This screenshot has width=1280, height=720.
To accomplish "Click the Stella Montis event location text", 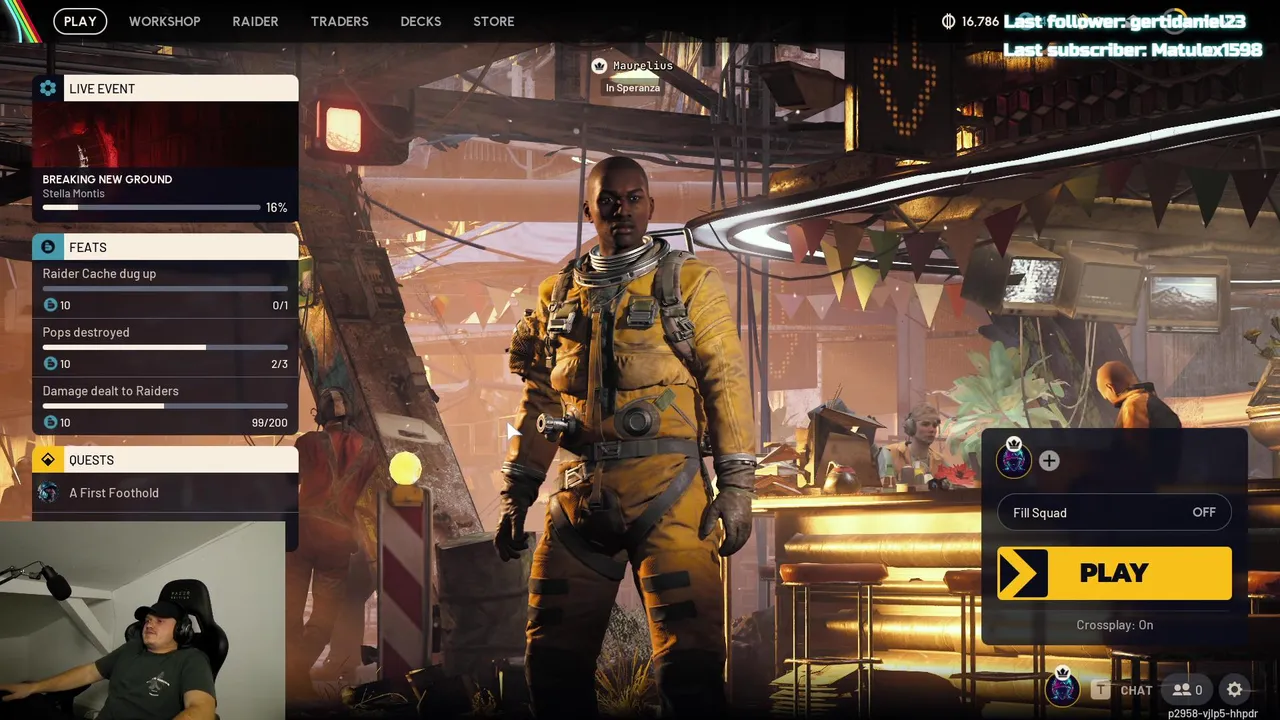I will [73, 194].
